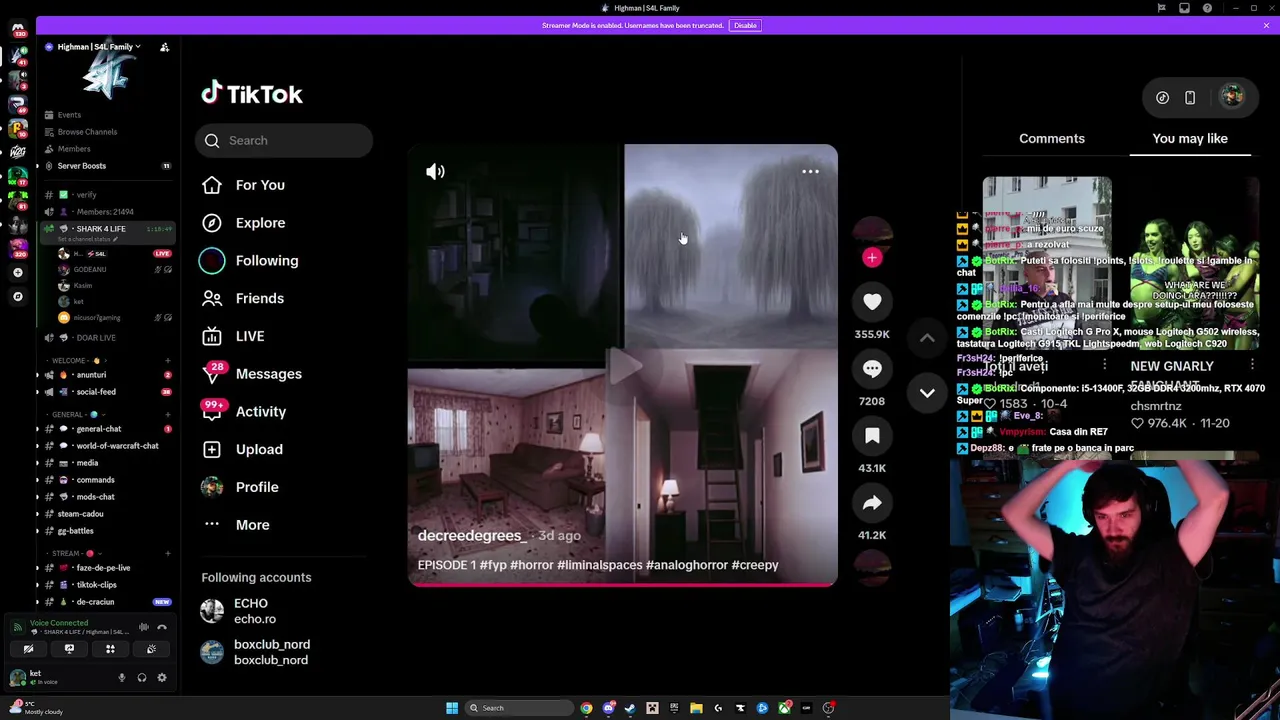The image size is (1280, 720).
Task: Open the video three-dot options menu
Action: (x=810, y=172)
